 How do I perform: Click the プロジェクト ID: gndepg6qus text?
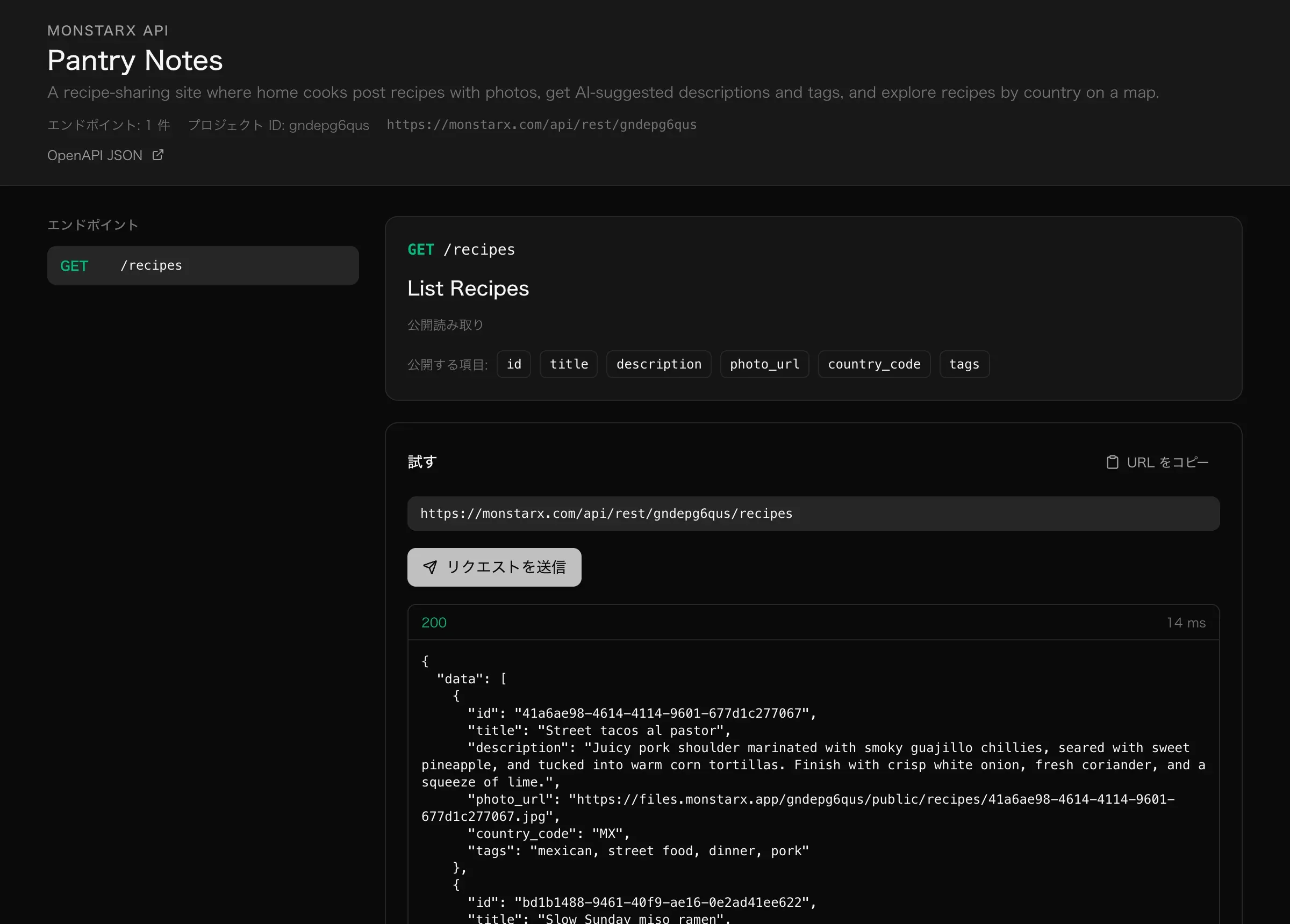point(279,125)
